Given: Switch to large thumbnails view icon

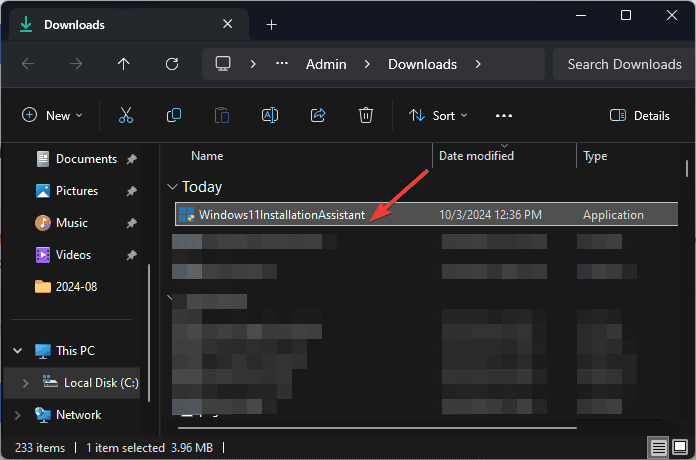Looking at the screenshot, I should point(680,446).
